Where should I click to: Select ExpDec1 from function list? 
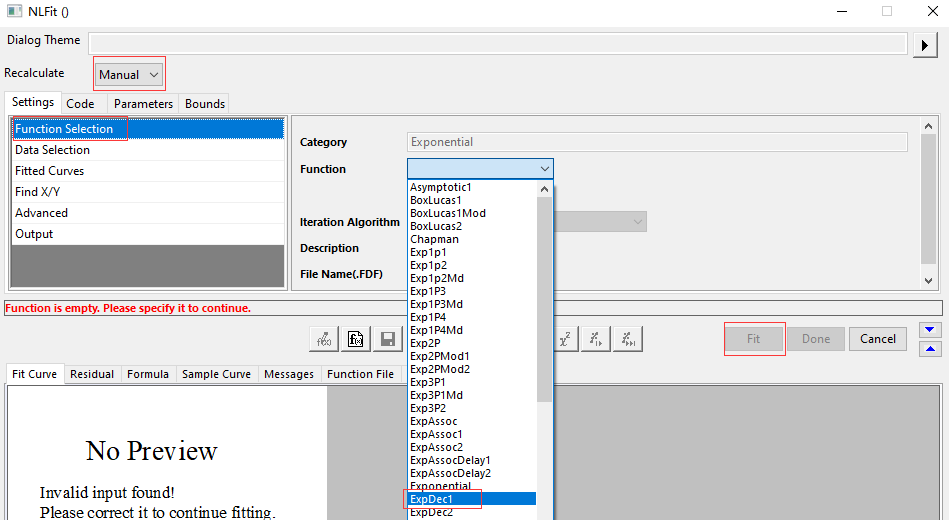(473, 499)
